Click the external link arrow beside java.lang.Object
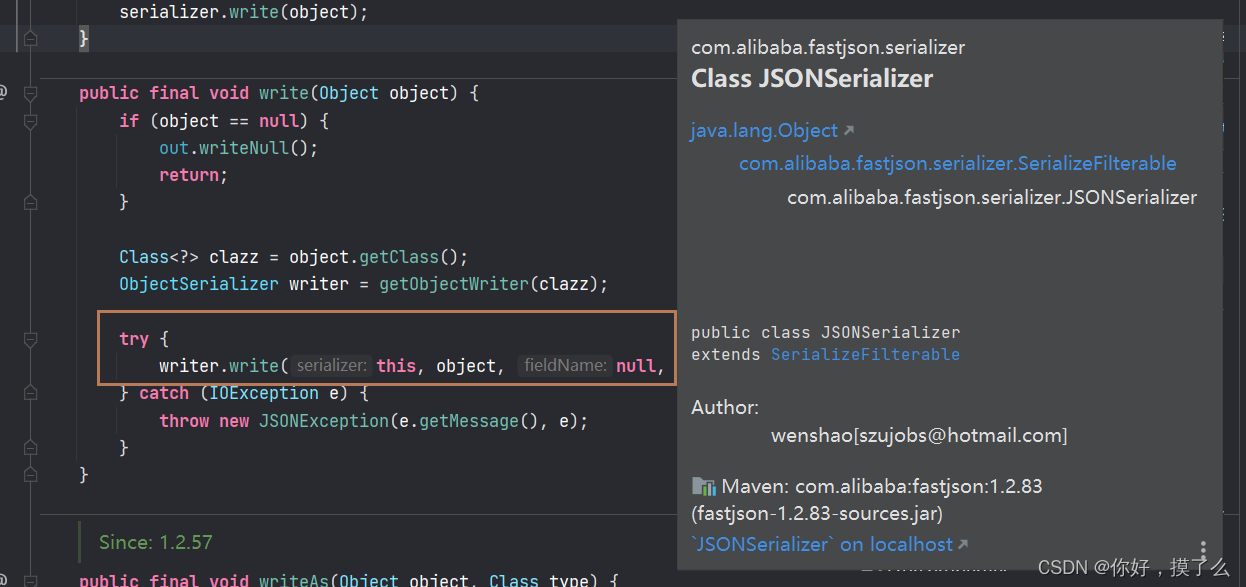The height and width of the screenshot is (587, 1246). (849, 129)
